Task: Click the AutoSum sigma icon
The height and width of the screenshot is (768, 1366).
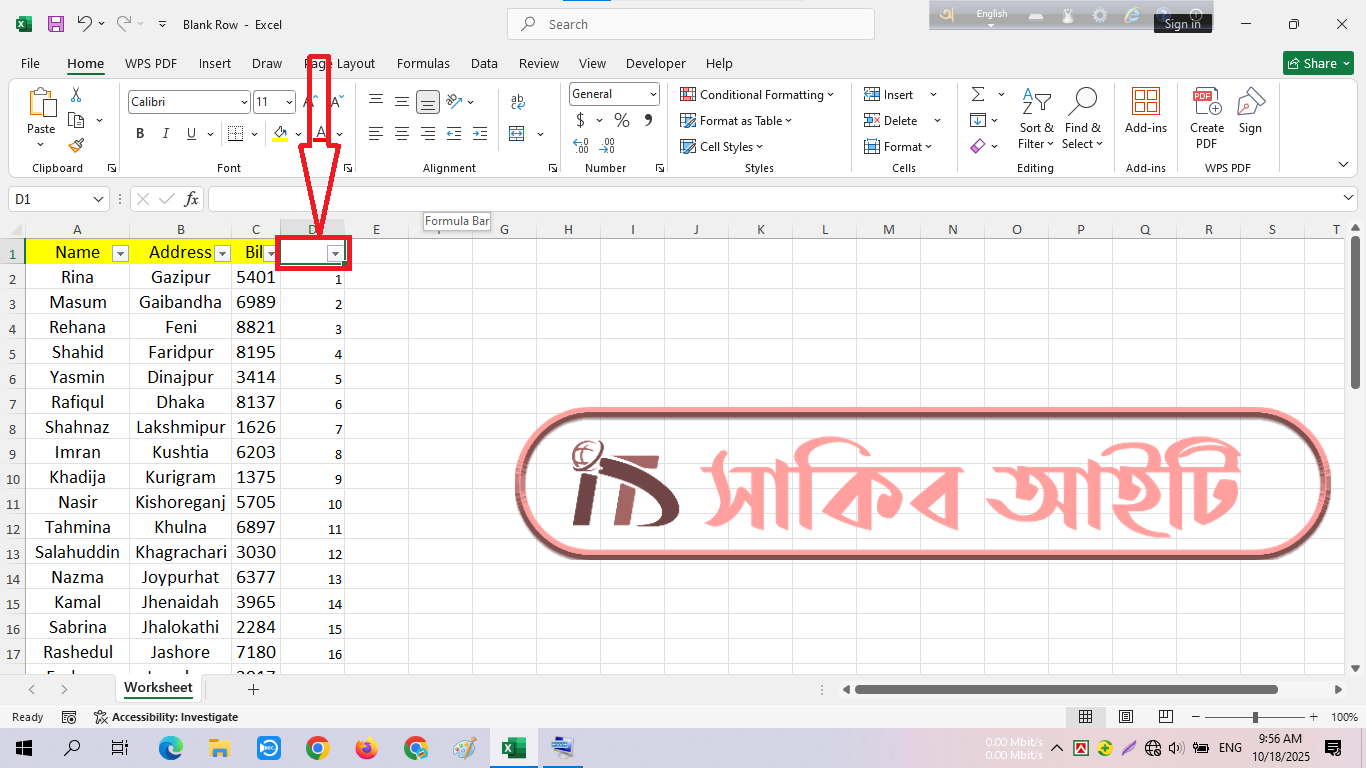Action: pyautogui.click(x=977, y=94)
